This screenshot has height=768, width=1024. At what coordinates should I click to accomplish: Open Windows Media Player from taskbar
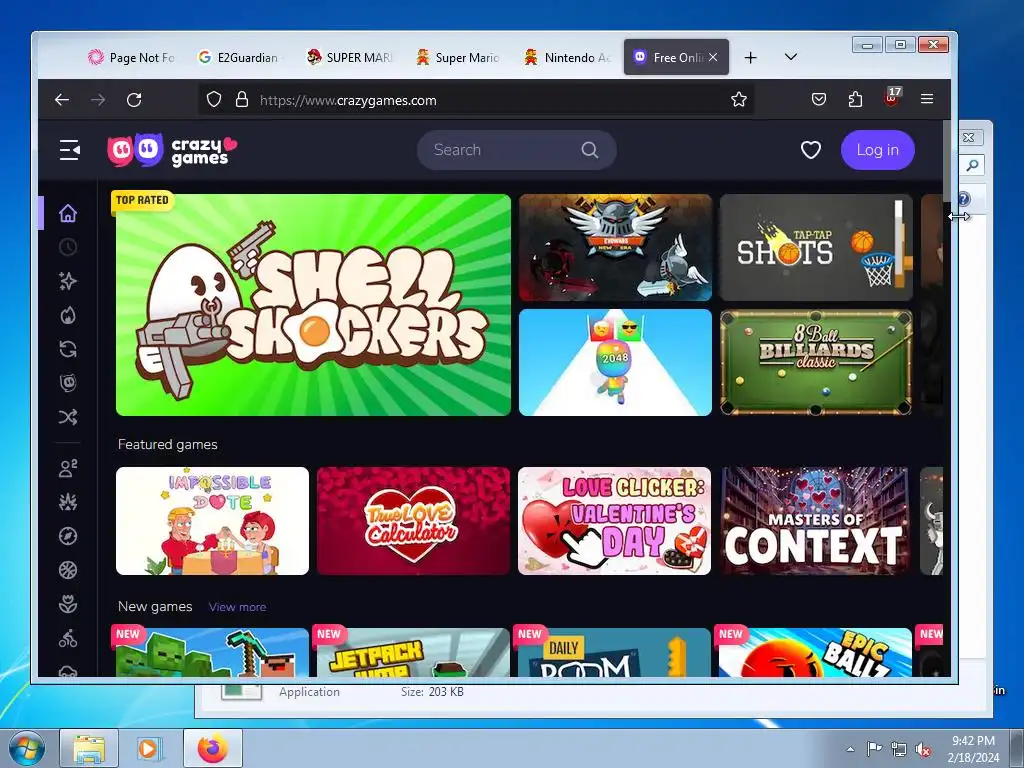click(150, 748)
